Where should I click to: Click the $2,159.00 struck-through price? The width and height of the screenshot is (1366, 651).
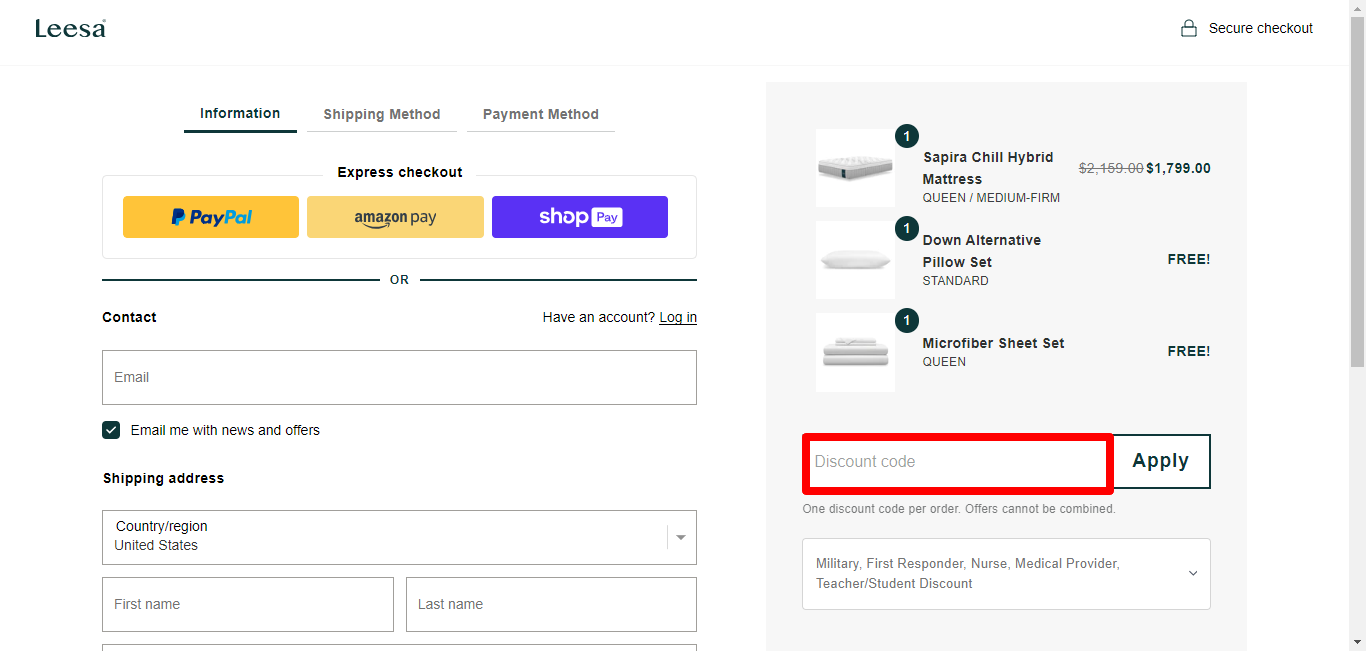coord(1111,168)
